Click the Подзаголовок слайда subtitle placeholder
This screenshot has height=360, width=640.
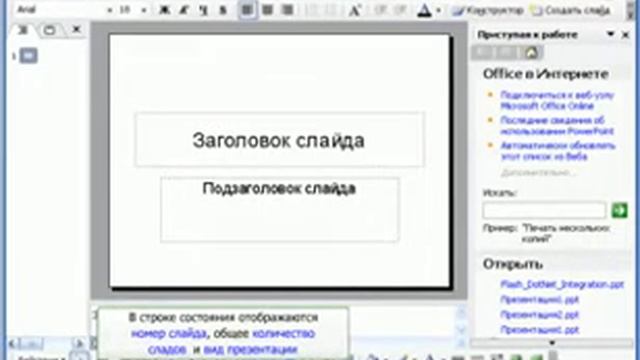280,210
